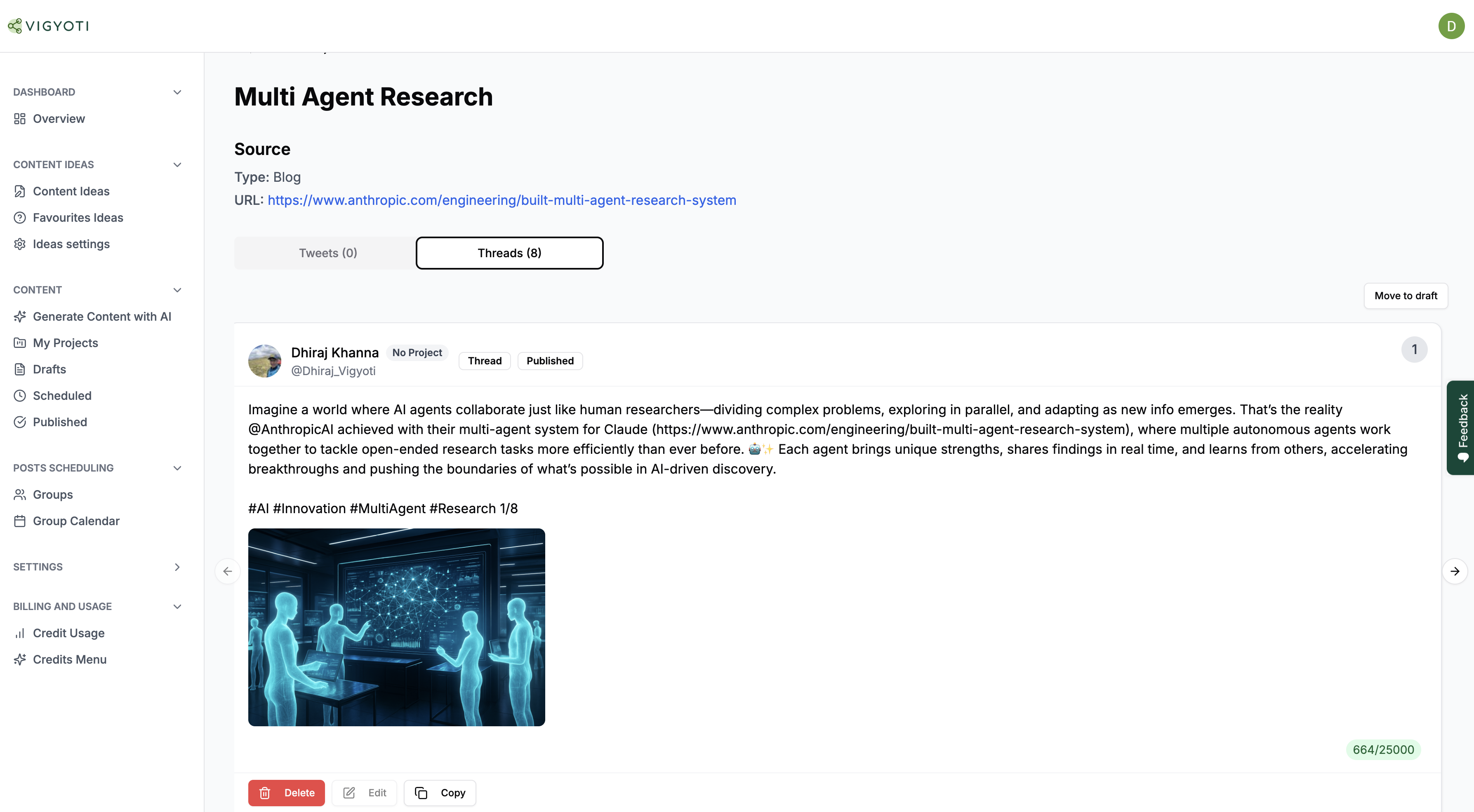Click the My Projects folder icon
This screenshot has width=1474, height=812.
coord(20,343)
